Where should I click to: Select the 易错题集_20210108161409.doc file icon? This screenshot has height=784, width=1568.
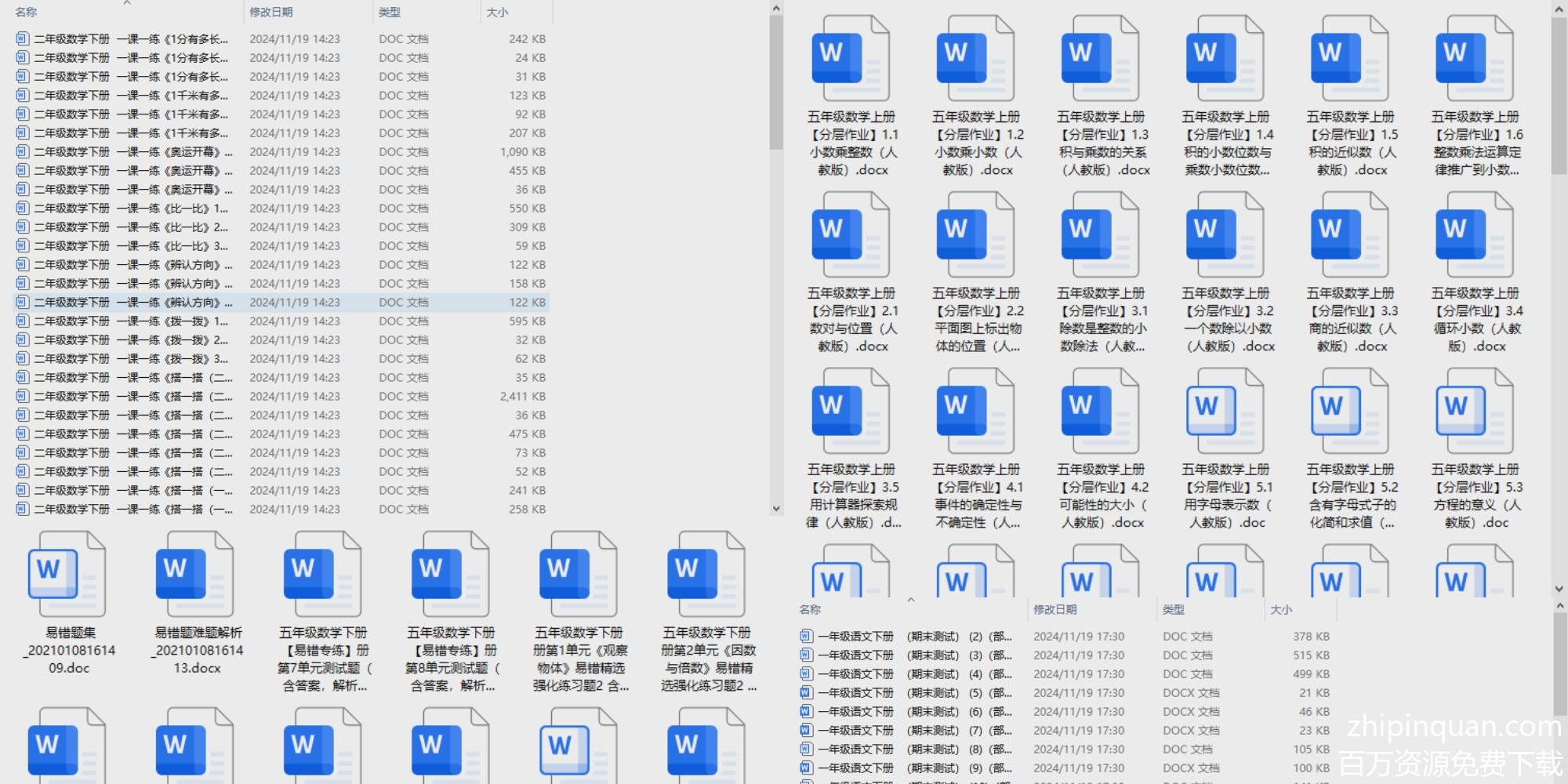(67, 575)
